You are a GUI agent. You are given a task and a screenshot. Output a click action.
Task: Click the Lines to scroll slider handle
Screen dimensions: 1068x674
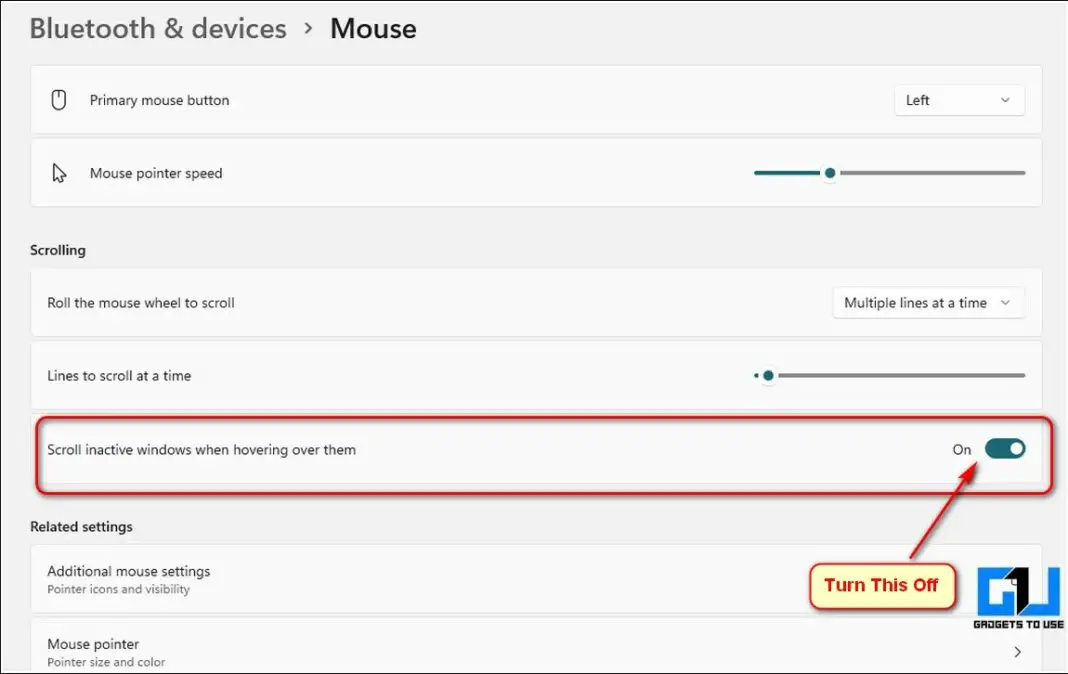click(x=768, y=376)
